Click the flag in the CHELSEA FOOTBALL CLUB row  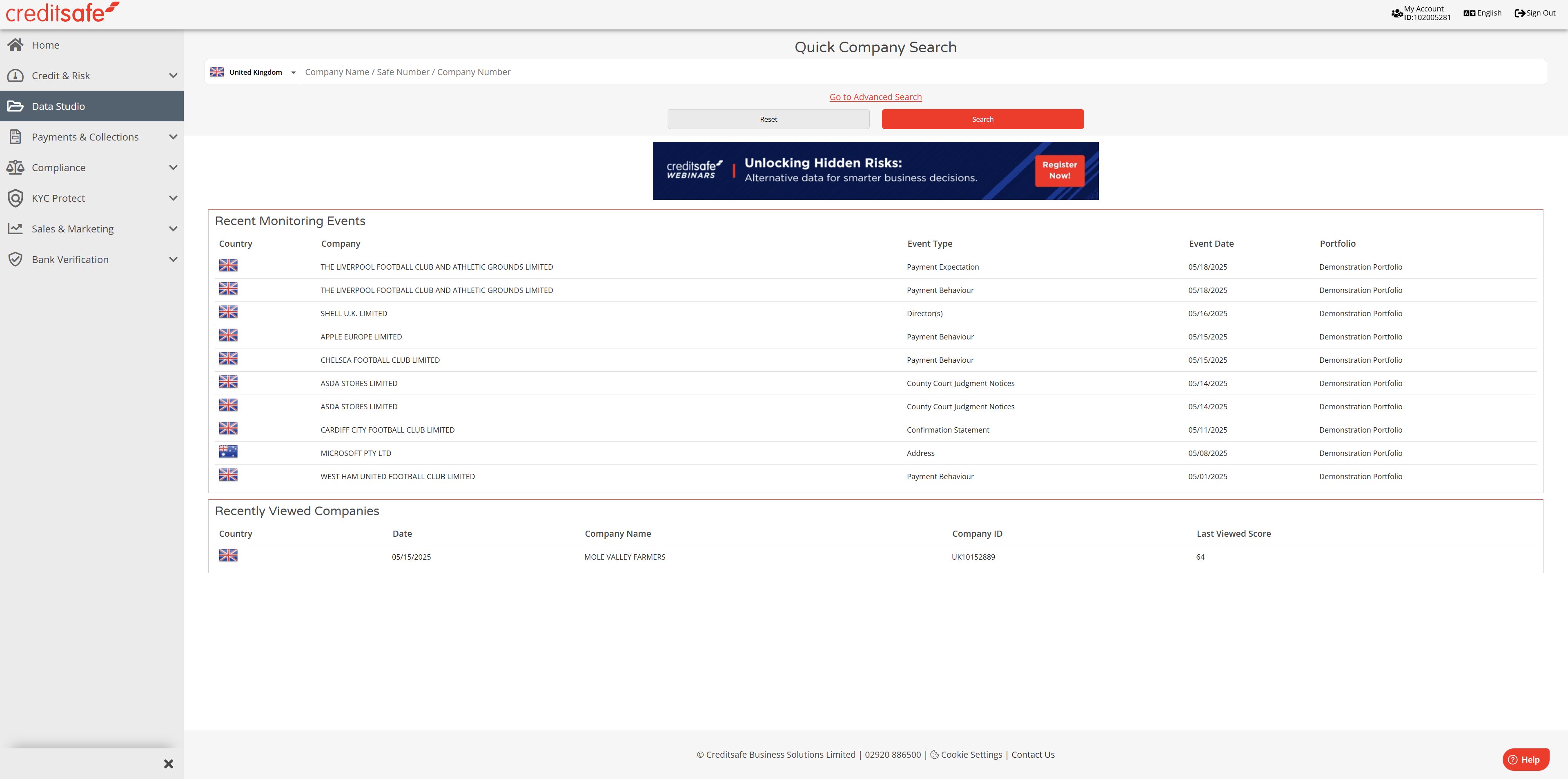point(228,359)
